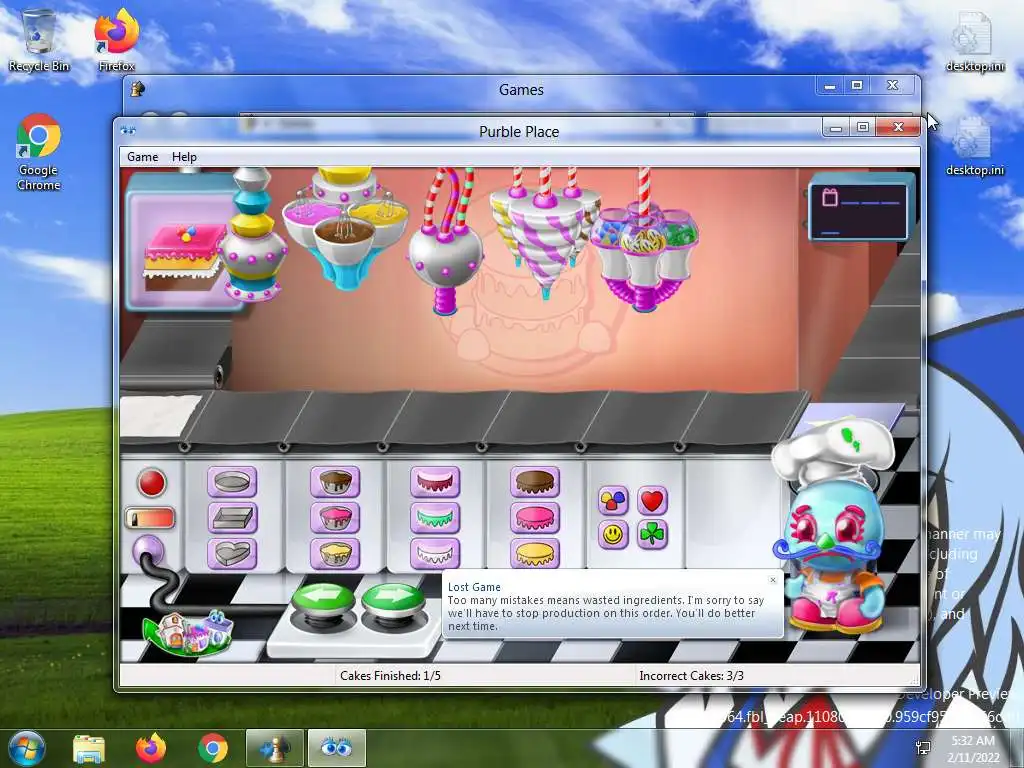Screen dimensions: 1024x768
Task: Add the colored balls decoration
Action: pyautogui.click(x=613, y=501)
